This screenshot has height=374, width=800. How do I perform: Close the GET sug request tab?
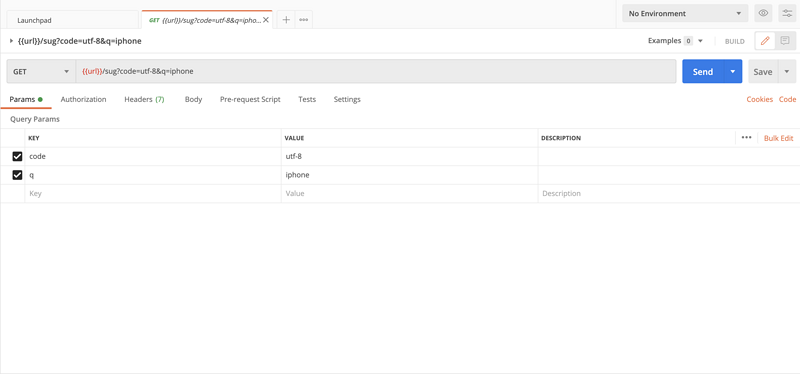coord(266,20)
